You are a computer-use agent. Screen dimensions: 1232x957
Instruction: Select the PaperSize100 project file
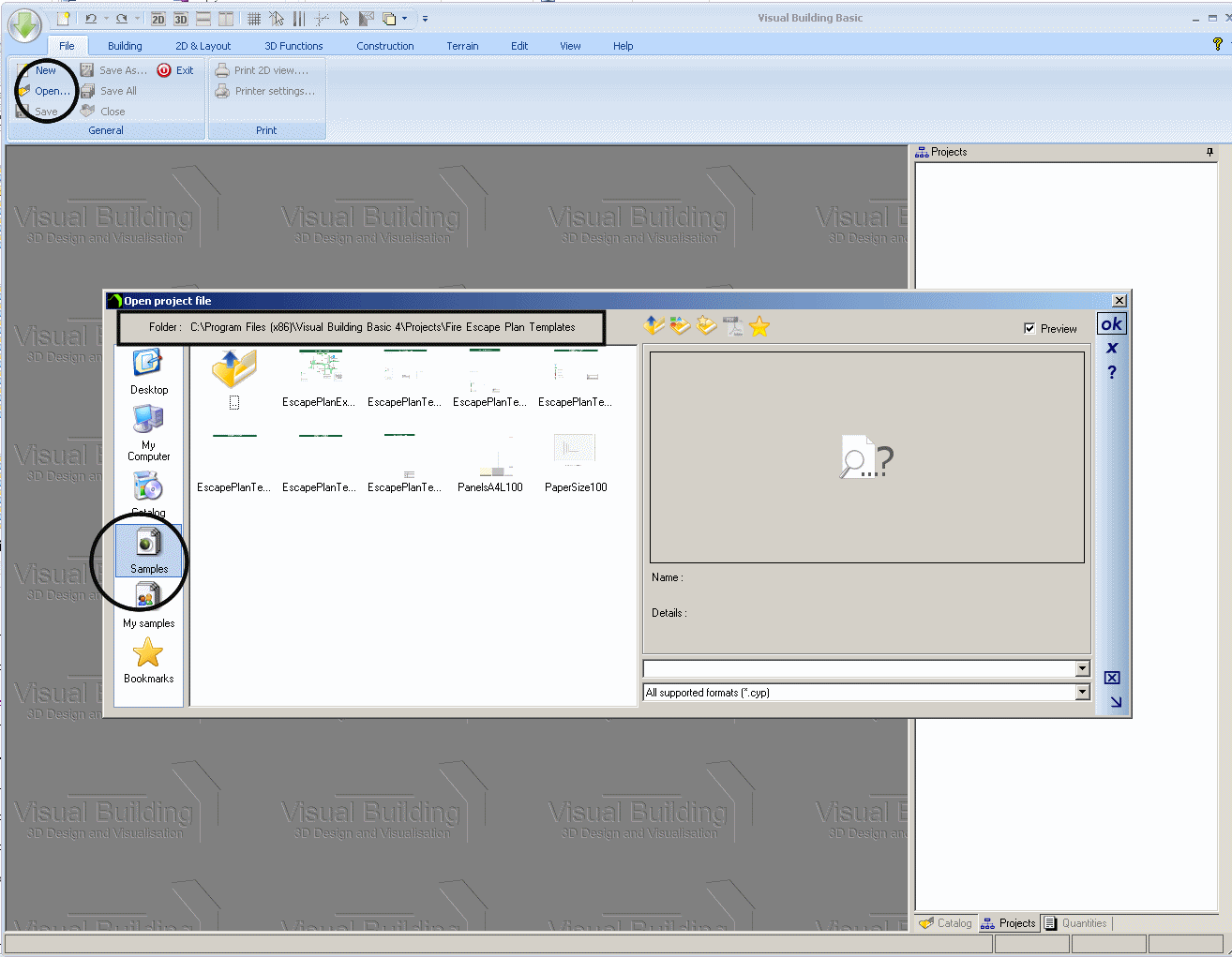[576, 464]
